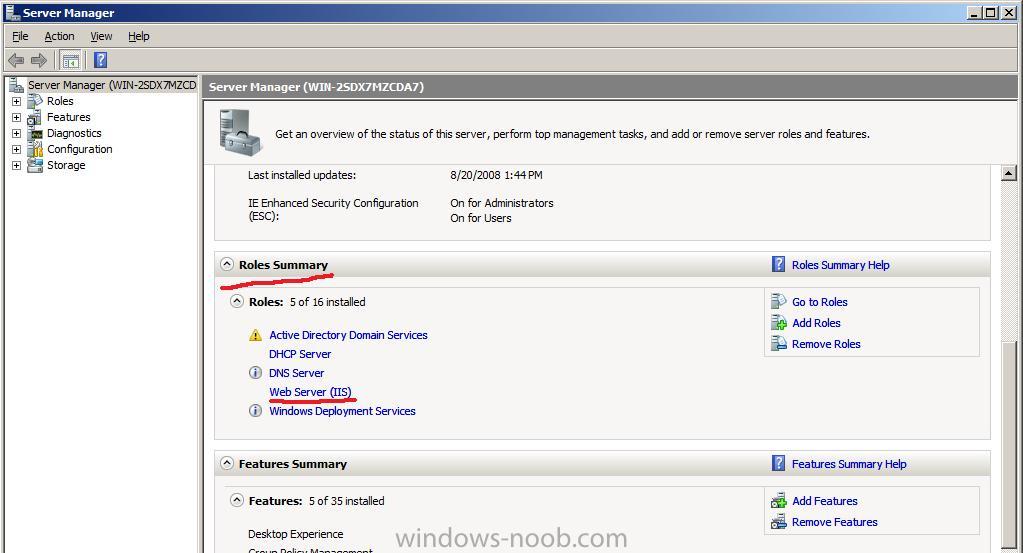Click the server toolbox overview icon
1023x553 pixels.
[x=240, y=132]
